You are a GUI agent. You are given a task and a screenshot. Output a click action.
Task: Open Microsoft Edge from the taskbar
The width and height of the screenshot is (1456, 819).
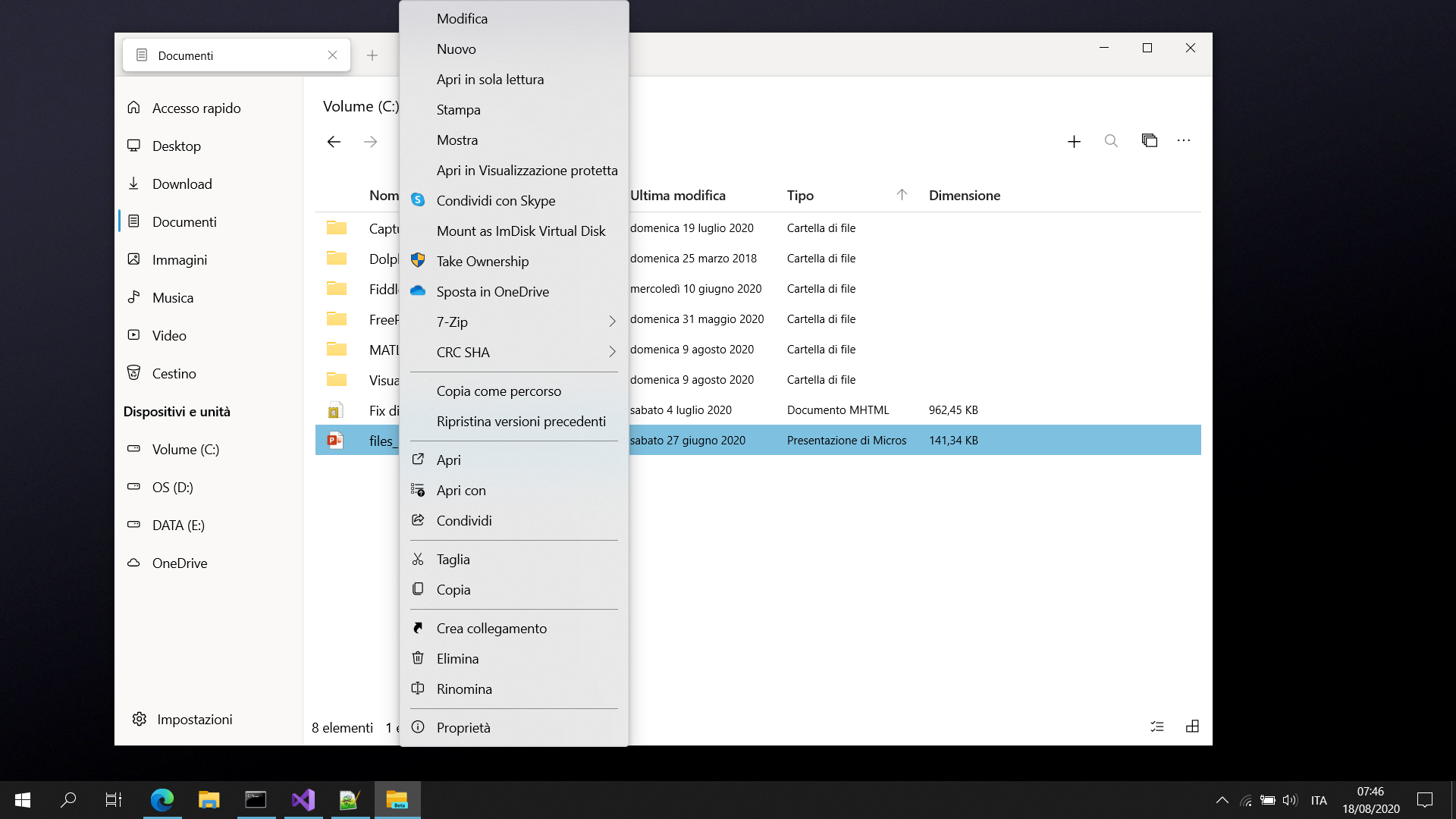(162, 799)
